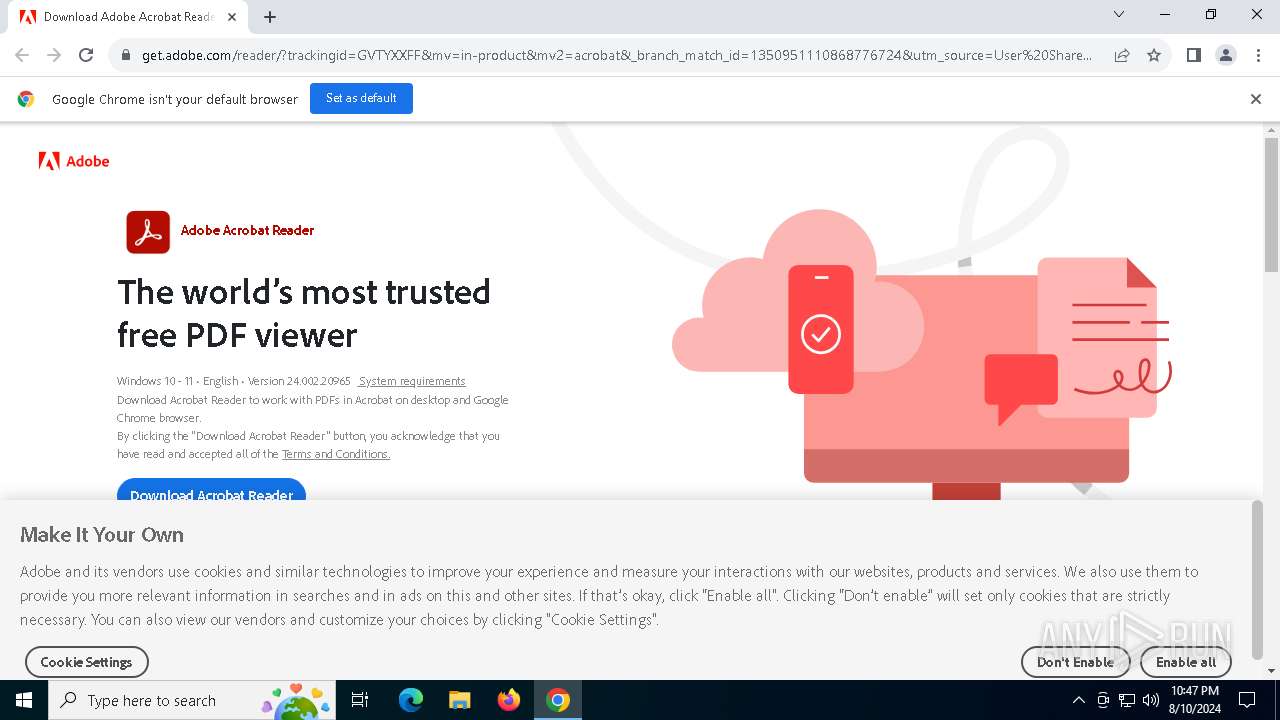
Task: Share this page using the share icon
Action: pos(1122,55)
